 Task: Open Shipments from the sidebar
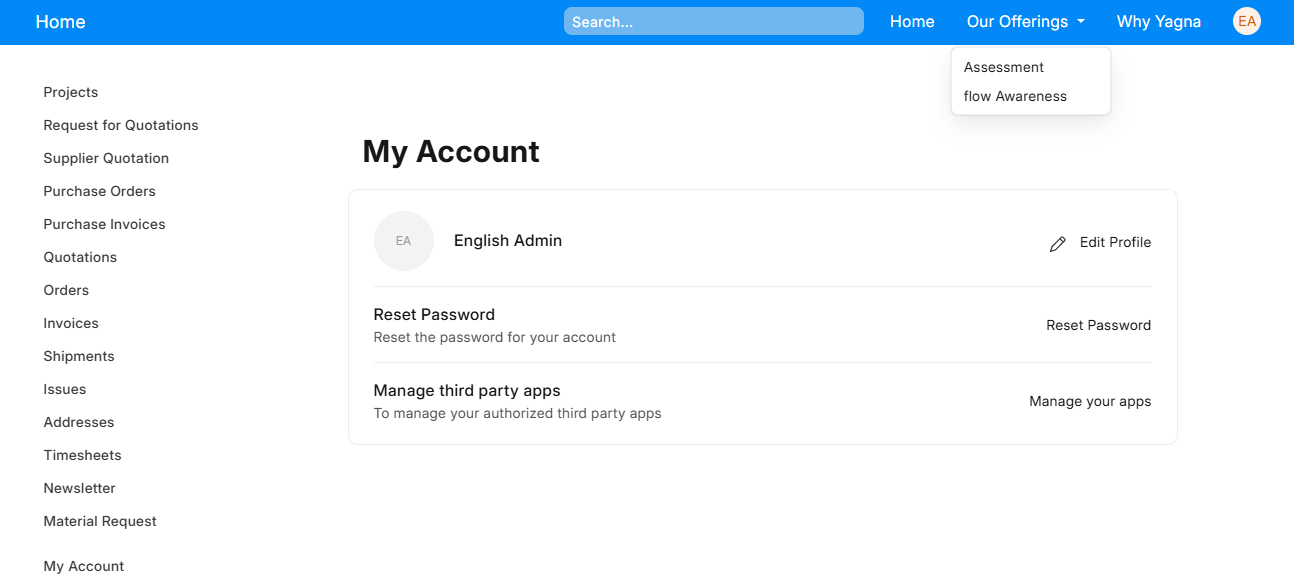(79, 356)
